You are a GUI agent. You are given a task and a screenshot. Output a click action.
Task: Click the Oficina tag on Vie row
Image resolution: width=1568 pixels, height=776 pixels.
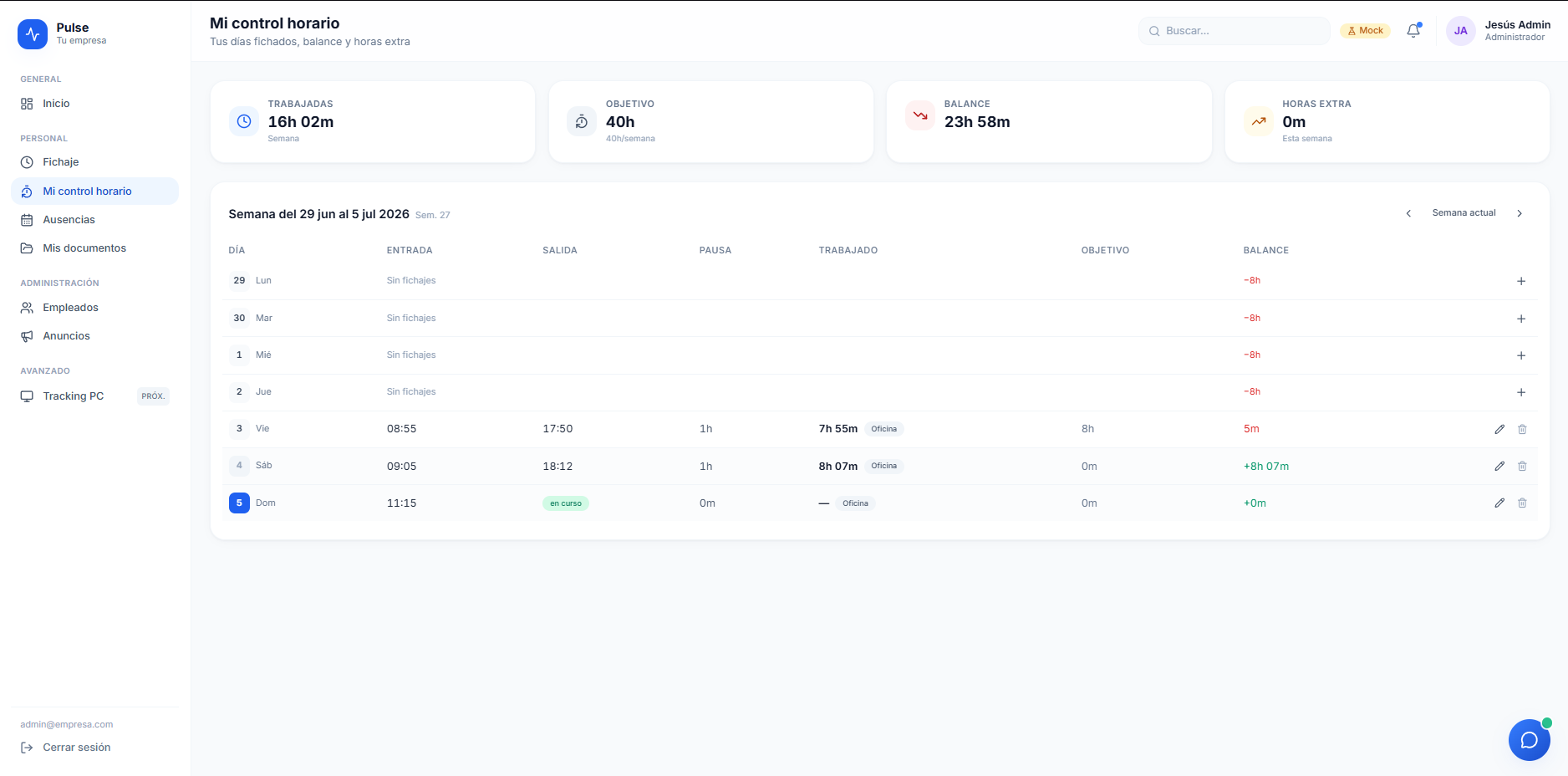[x=883, y=429]
